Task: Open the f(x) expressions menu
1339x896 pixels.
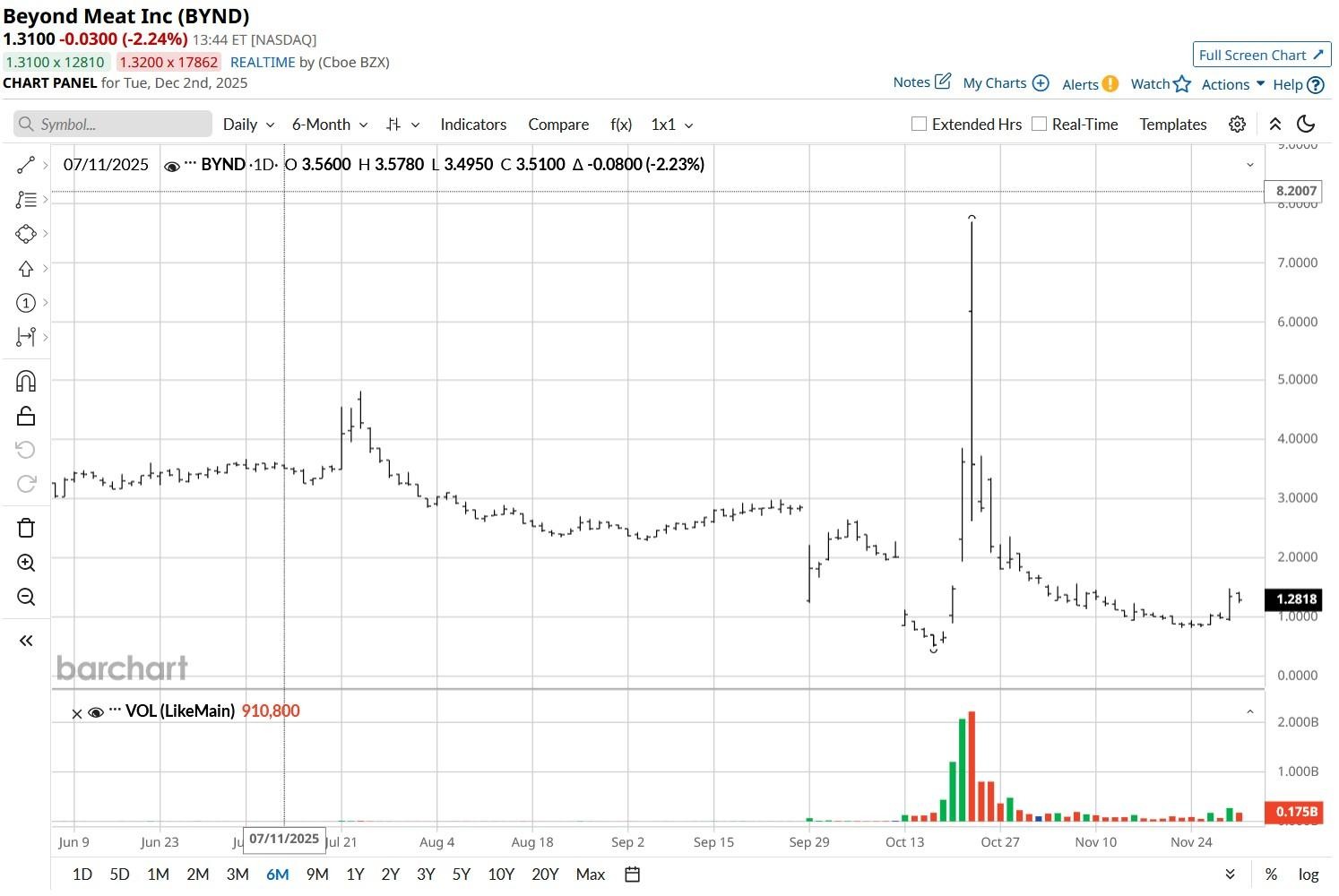Action: point(621,125)
